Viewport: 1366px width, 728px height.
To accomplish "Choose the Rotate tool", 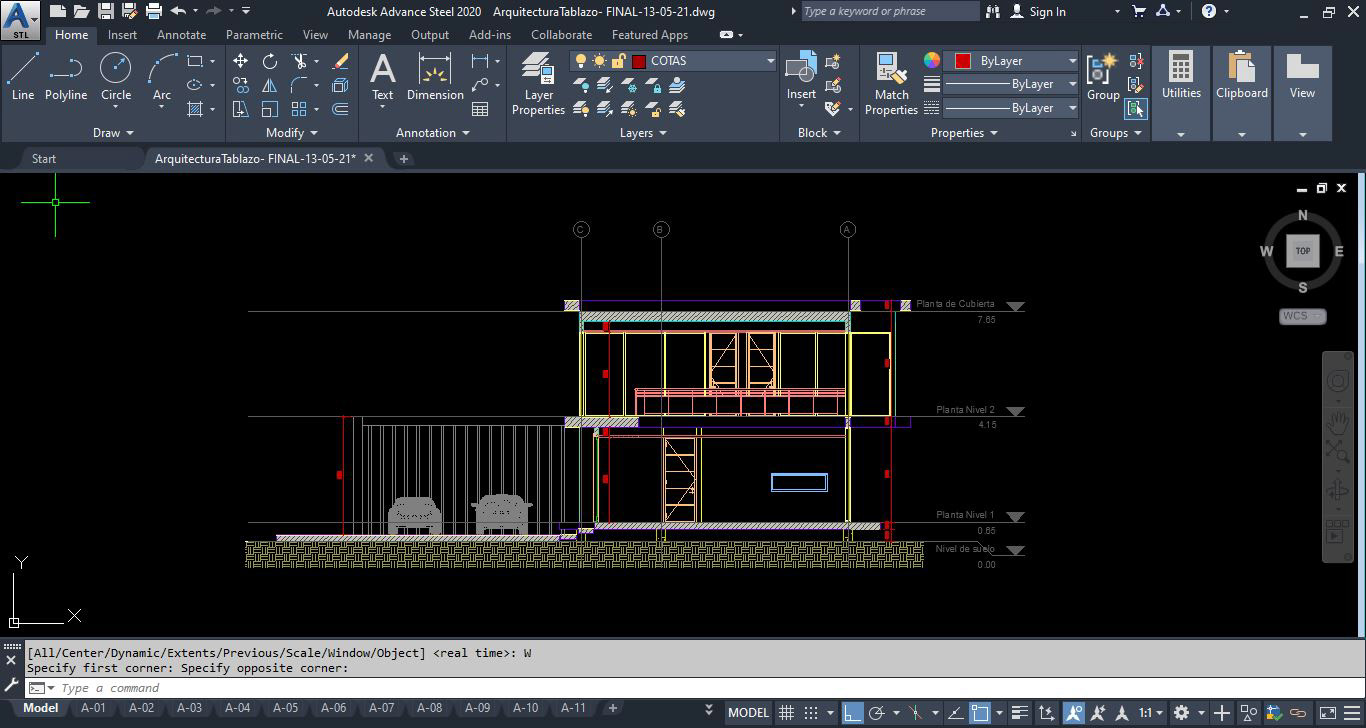I will click(270, 61).
